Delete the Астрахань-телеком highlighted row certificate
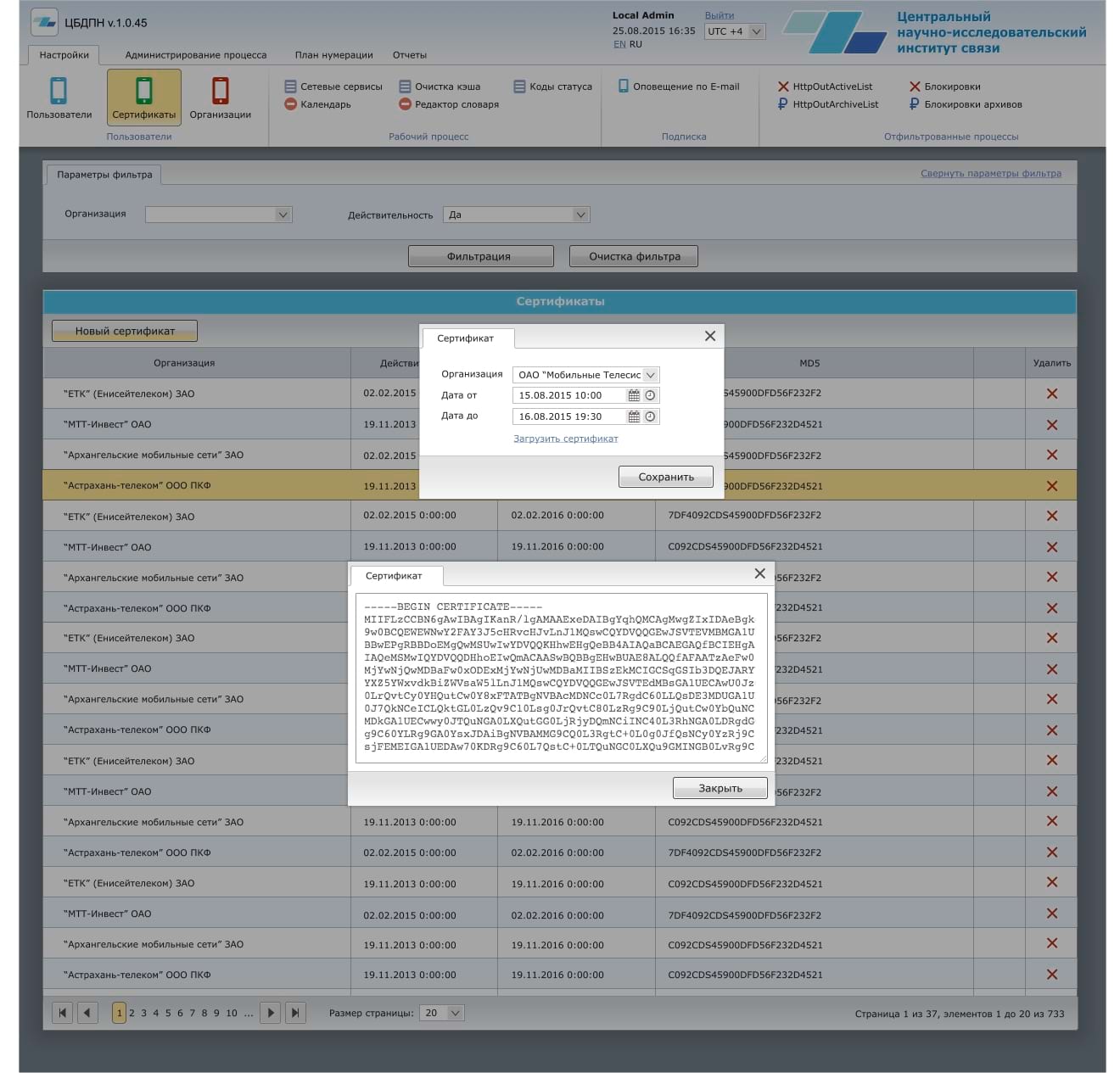This screenshot has height=1073, width=1120. (x=1051, y=486)
